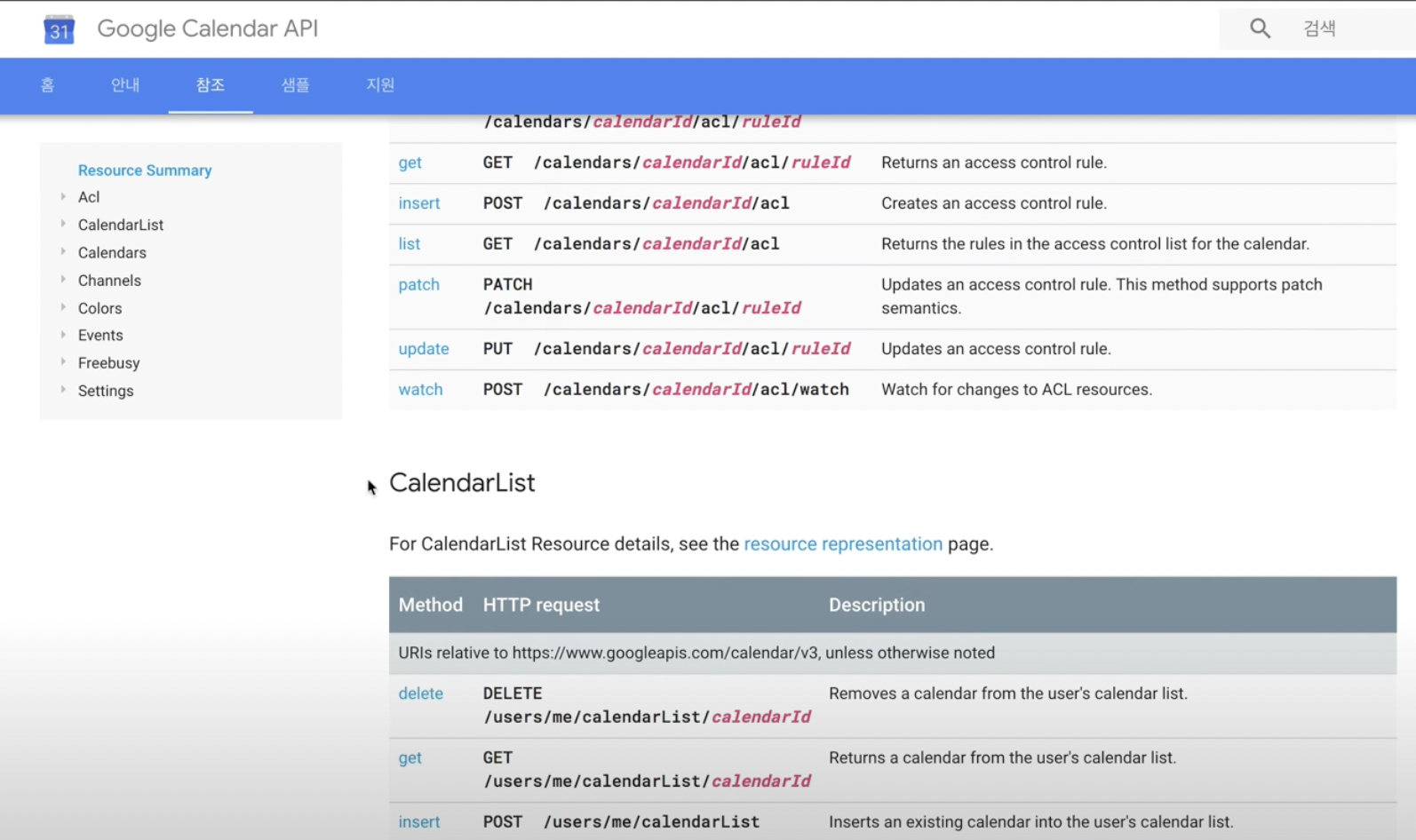This screenshot has width=1416, height=840.
Task: Select Settings in the sidebar
Action: click(106, 391)
